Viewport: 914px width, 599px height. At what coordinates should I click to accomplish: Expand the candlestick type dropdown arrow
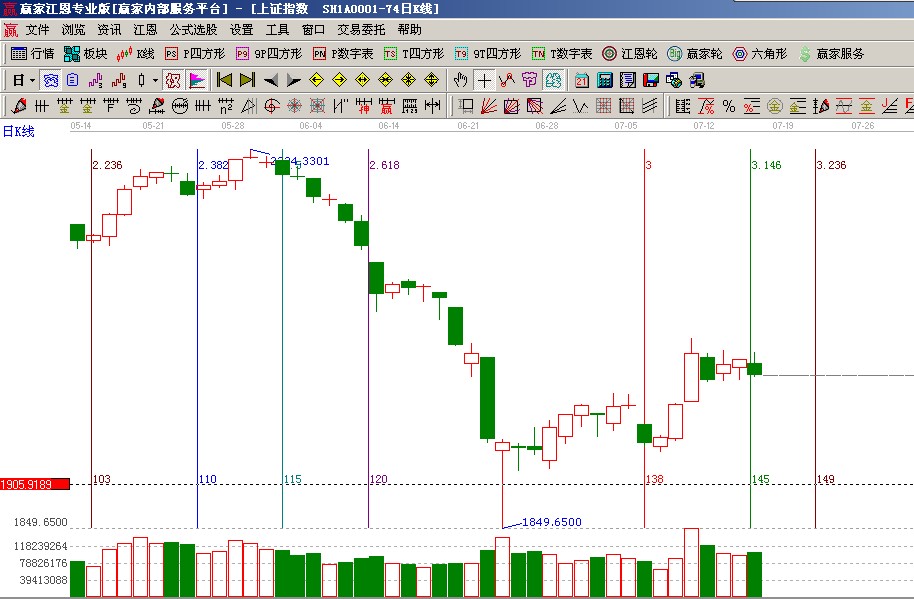(155, 79)
